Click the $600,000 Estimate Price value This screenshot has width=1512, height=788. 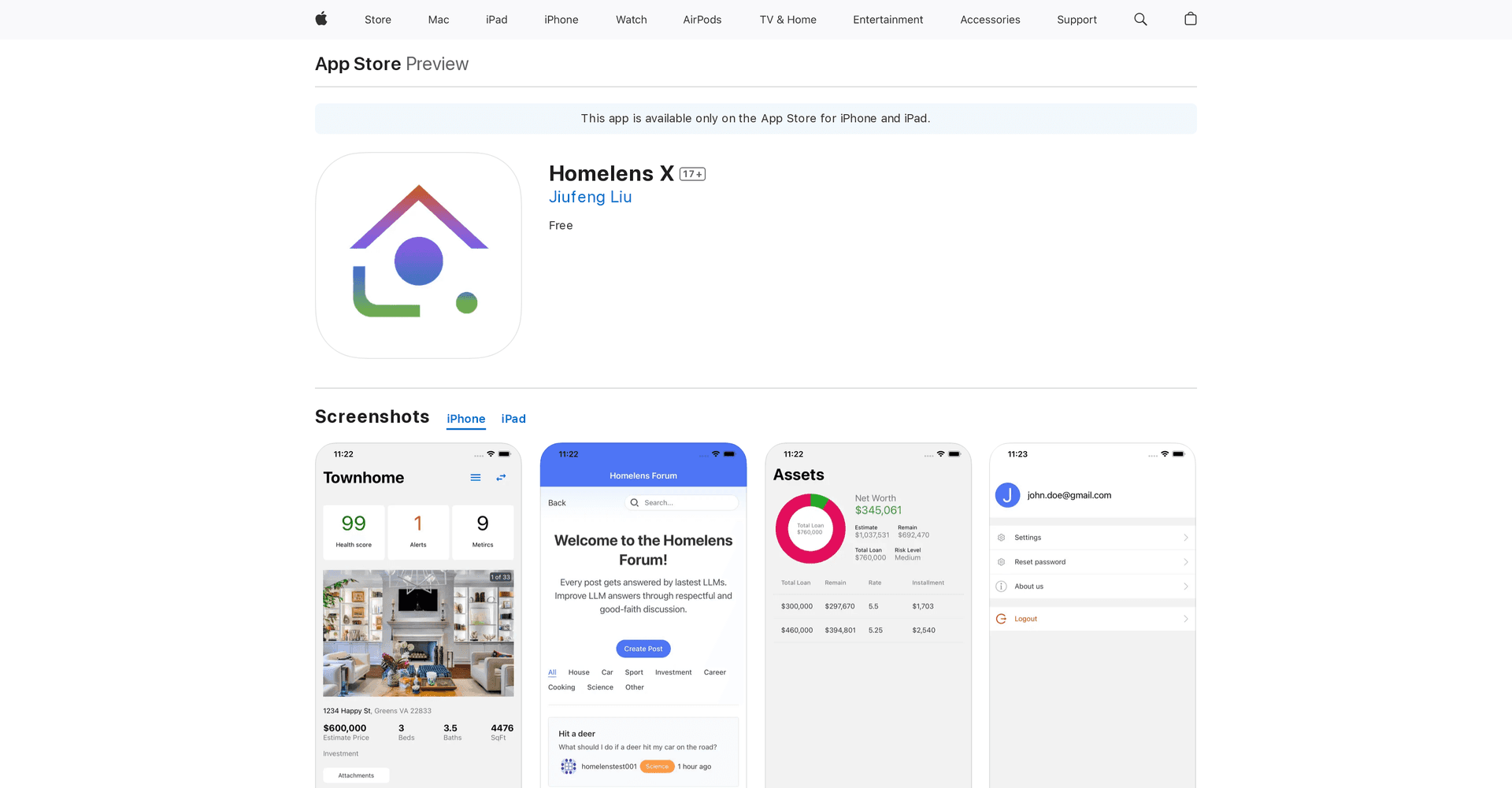point(345,728)
